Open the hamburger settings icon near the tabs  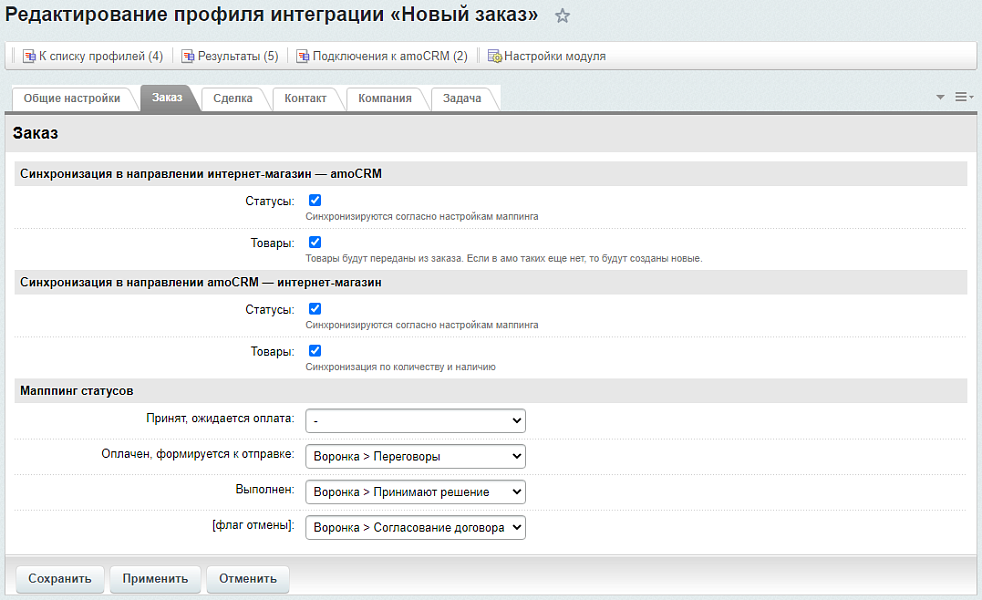tap(962, 95)
